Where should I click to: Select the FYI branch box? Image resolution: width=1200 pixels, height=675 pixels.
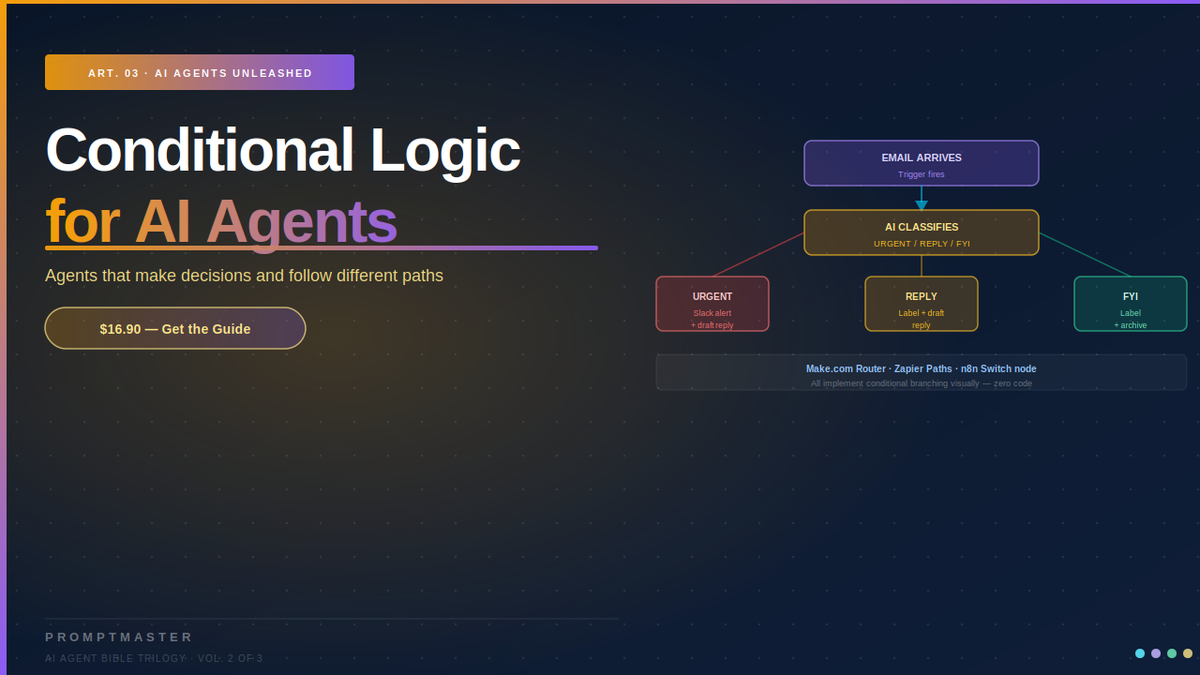click(x=1130, y=303)
